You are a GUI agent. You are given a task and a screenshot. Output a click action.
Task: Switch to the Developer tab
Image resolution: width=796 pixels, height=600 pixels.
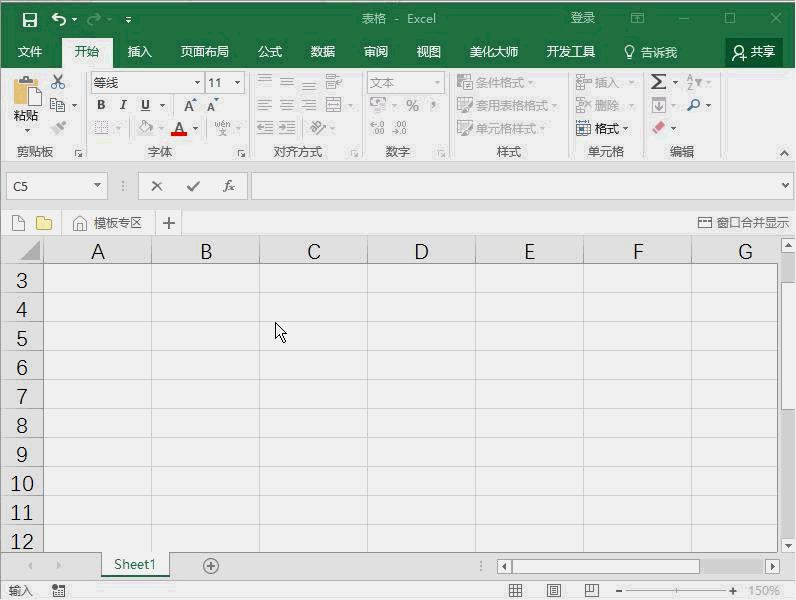coord(571,52)
